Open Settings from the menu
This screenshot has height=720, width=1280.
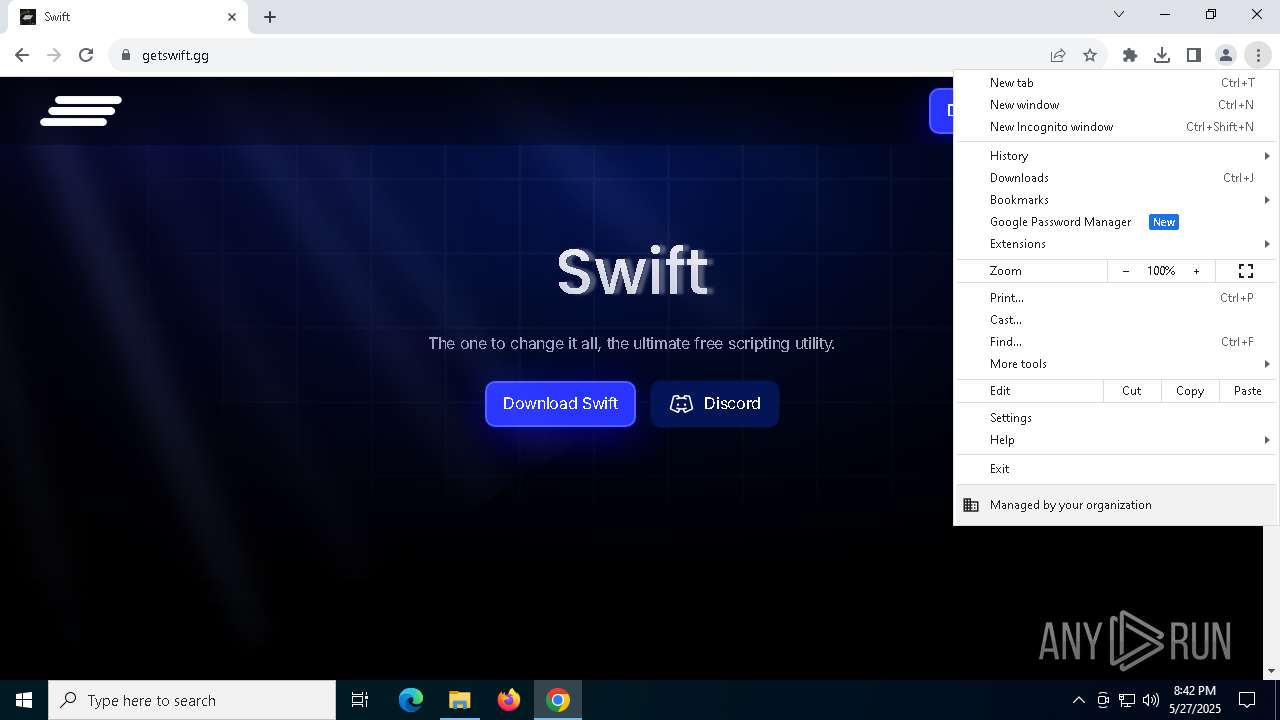1116,418
